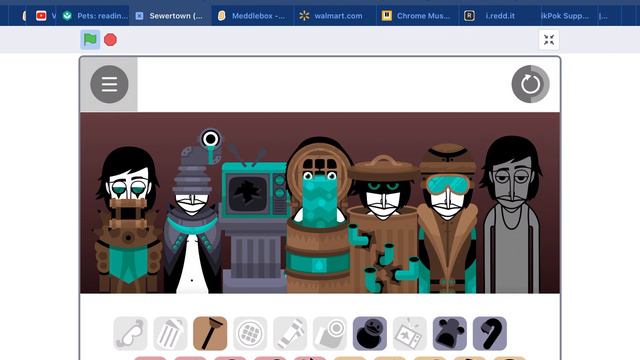This screenshot has height=360, width=640.
Task: Open the hamburger menu in the game
Action: [109, 84]
